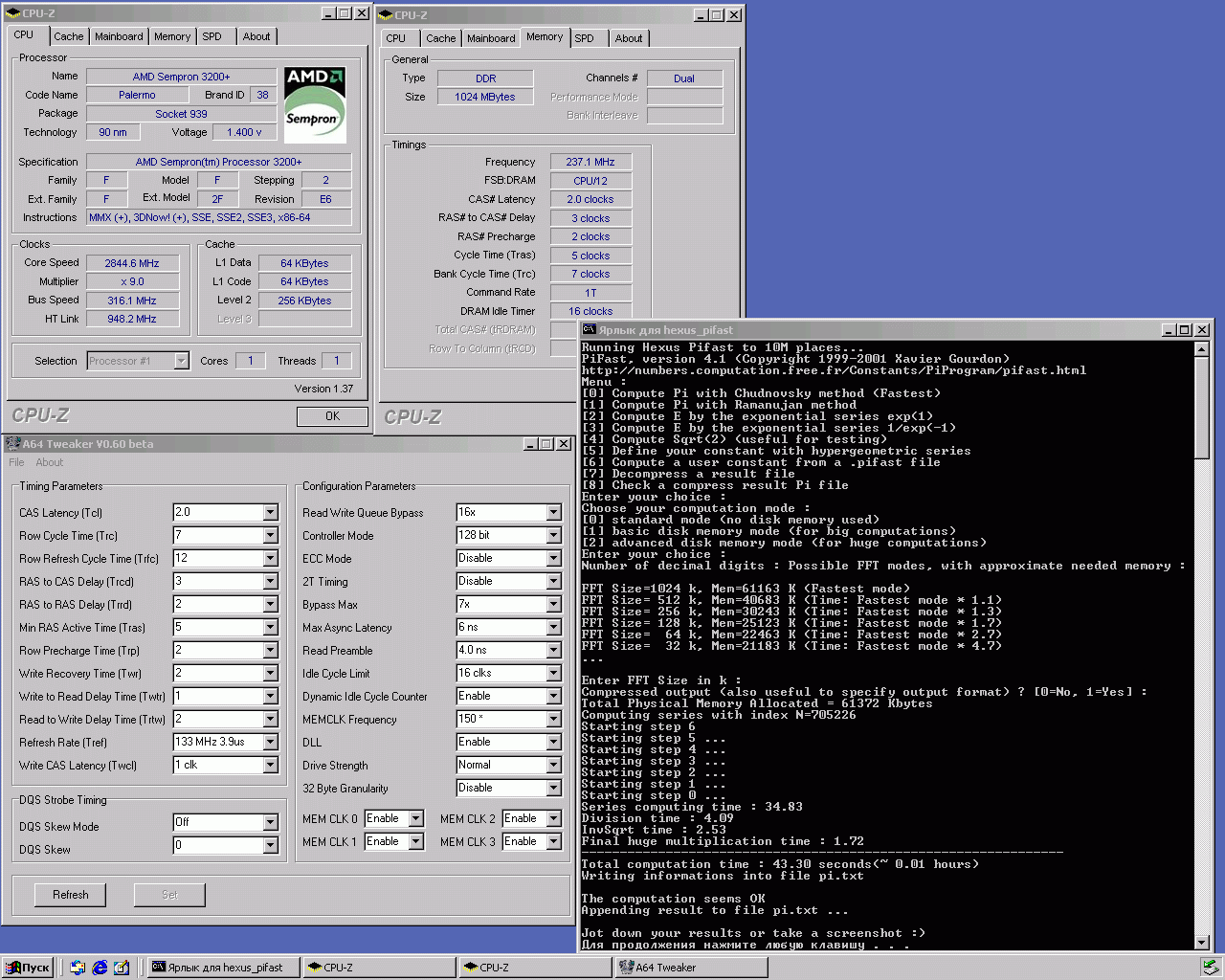Open File menu in A64 Tweaker

coord(16,462)
